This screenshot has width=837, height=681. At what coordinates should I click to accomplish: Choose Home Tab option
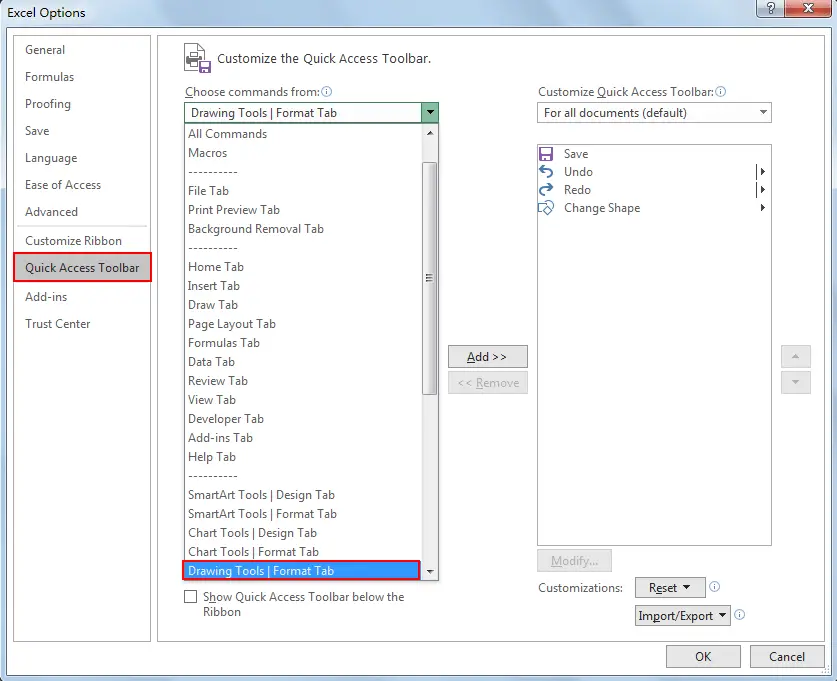click(303, 267)
